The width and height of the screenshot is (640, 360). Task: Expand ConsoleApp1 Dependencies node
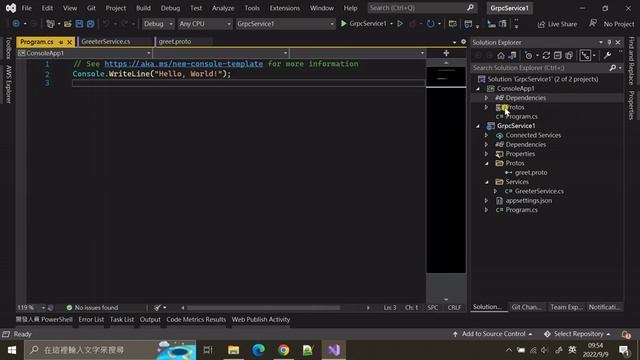[486, 98]
